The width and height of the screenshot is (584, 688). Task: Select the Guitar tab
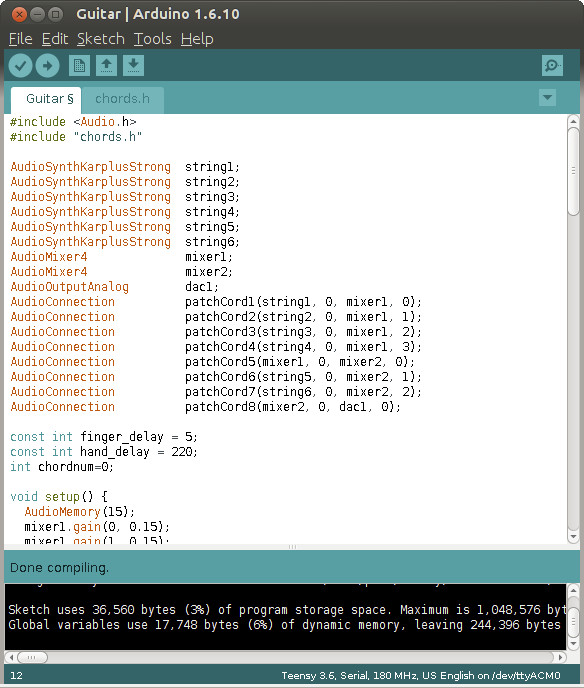46,99
